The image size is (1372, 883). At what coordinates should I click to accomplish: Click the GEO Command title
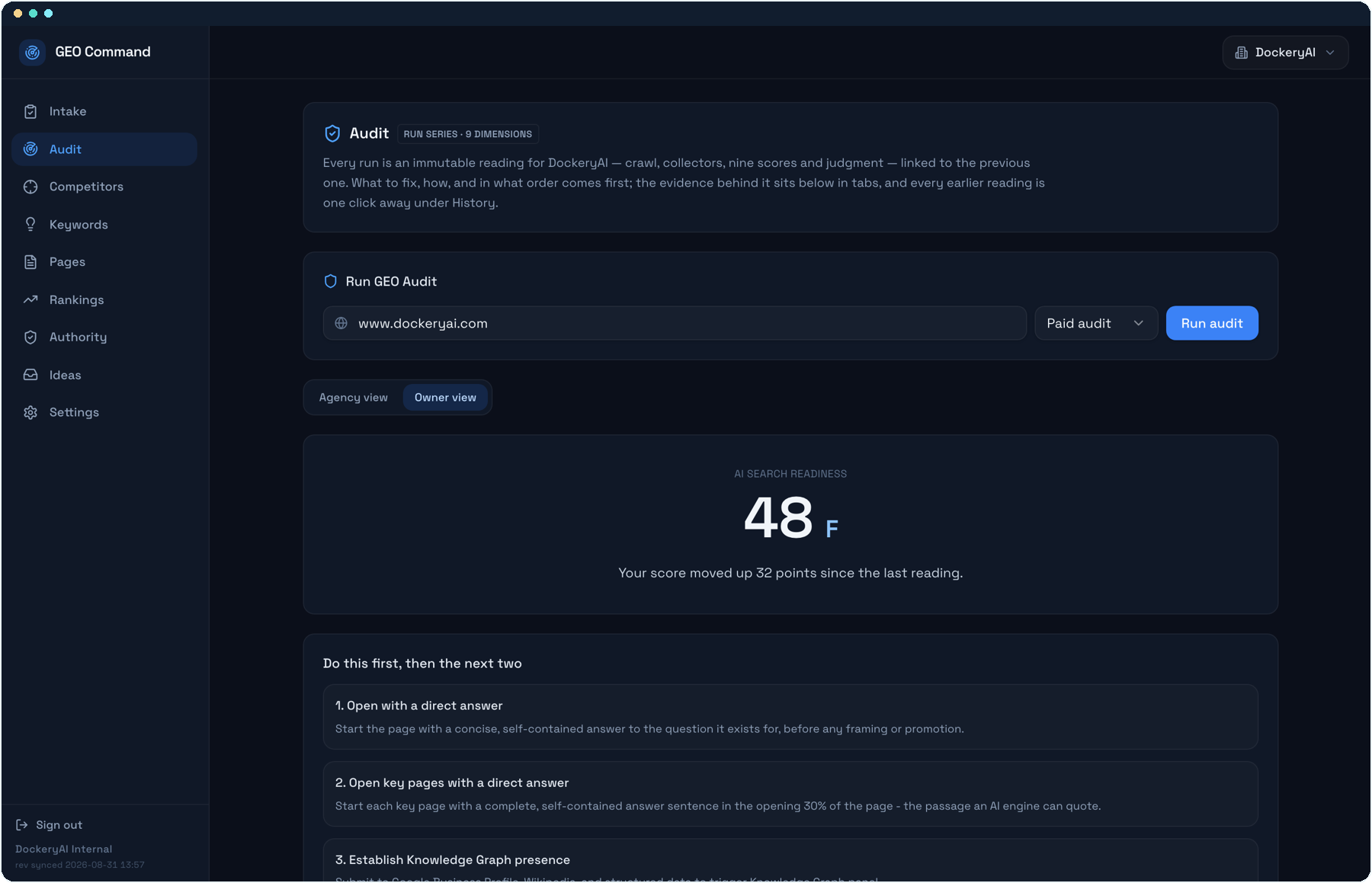(x=103, y=52)
